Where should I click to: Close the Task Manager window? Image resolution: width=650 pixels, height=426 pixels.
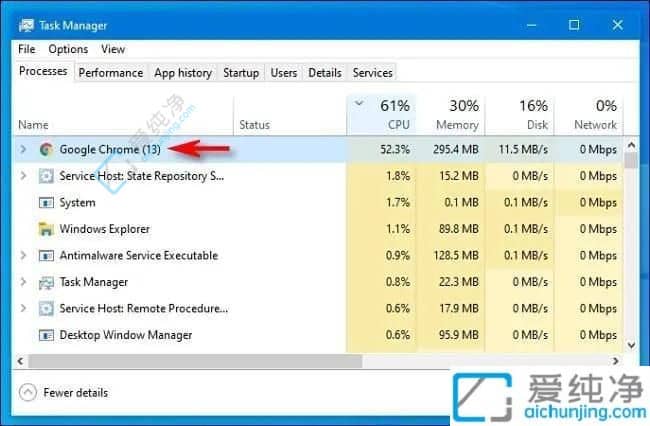618,25
